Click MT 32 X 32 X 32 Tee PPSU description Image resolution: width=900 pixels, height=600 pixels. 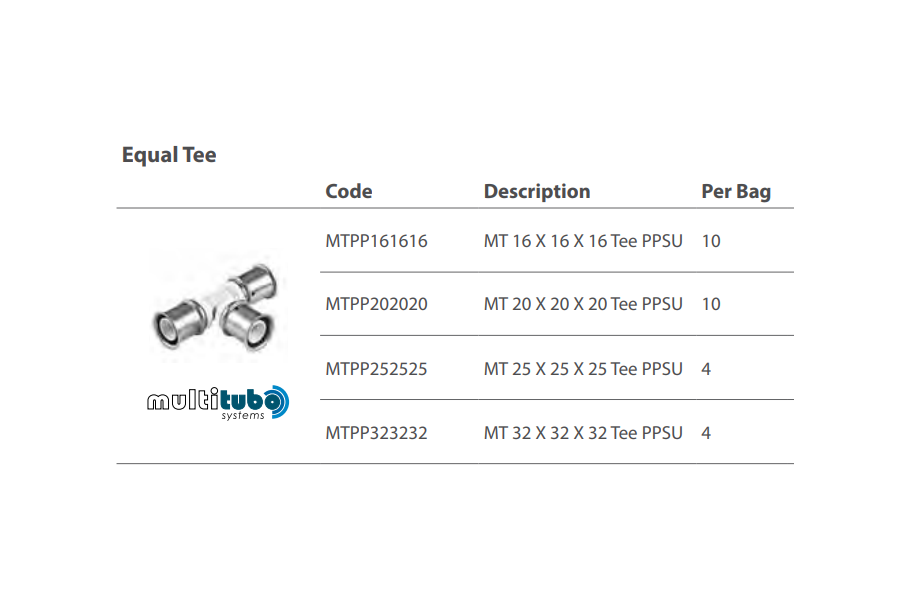(x=583, y=433)
